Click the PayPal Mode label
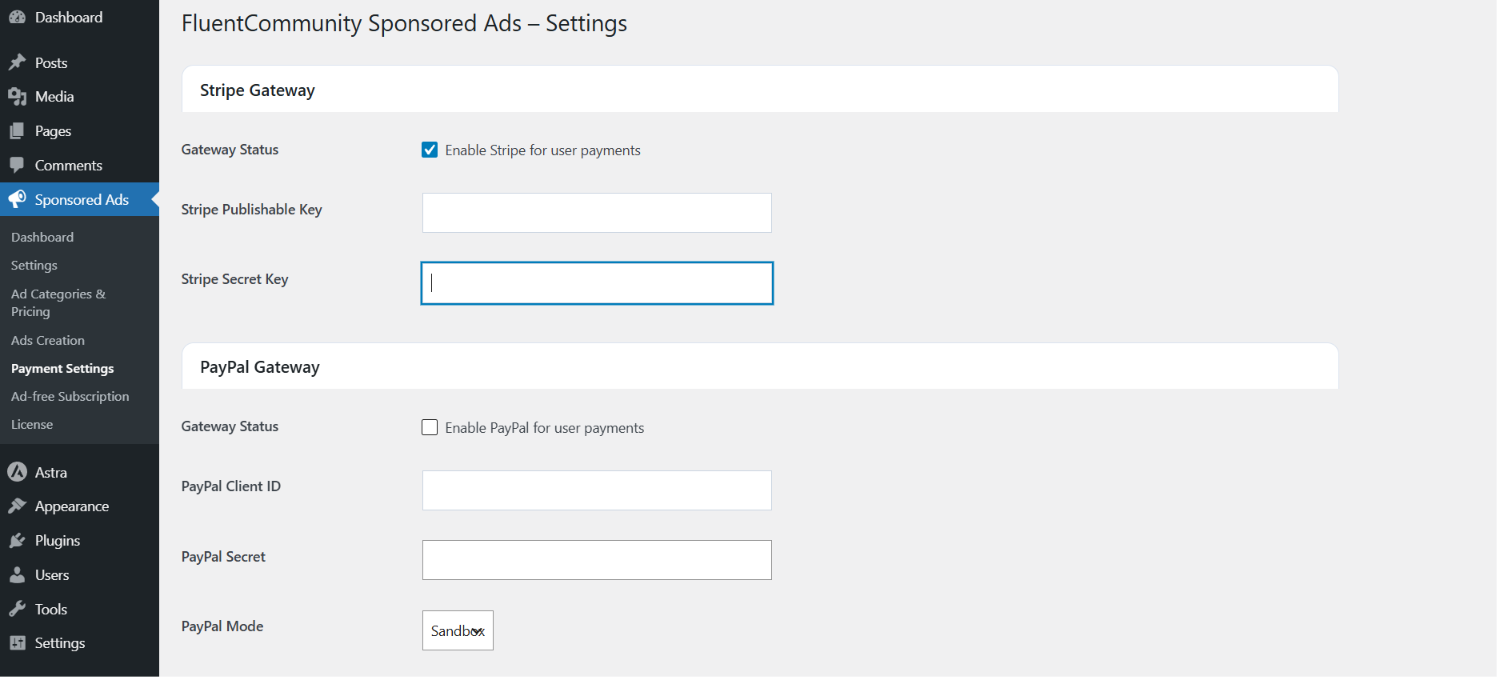This screenshot has width=1497, height=677. 222,626
